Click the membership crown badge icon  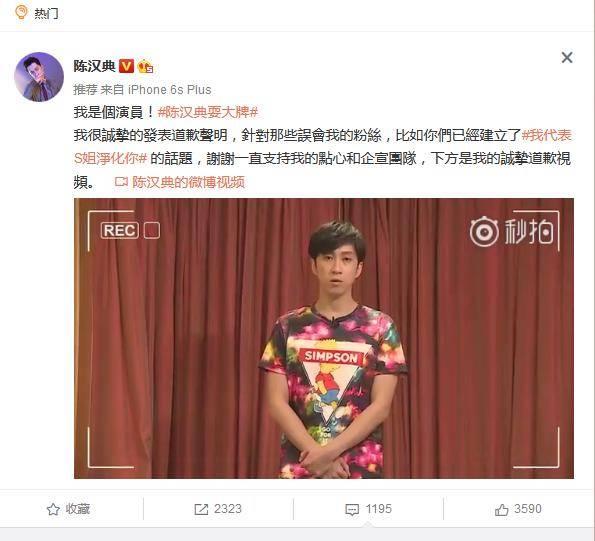tap(145, 67)
